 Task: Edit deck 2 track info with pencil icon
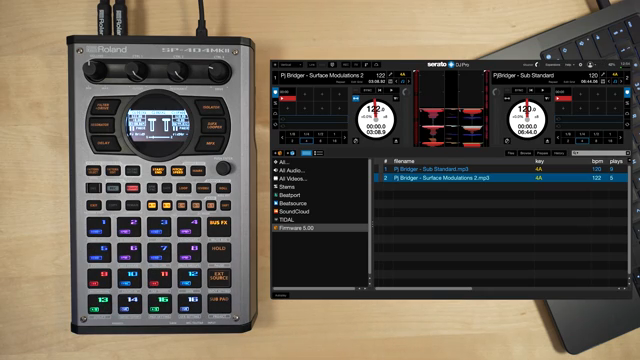[603, 74]
